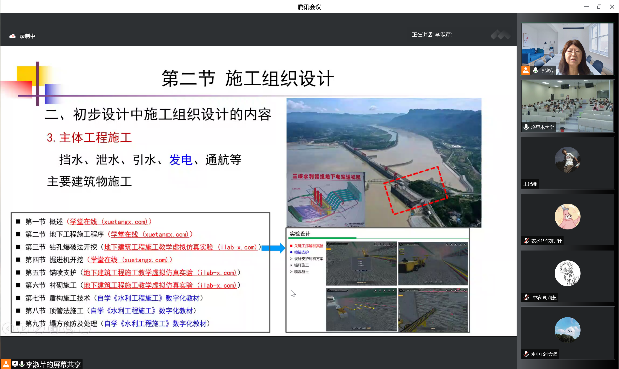The image size is (619, 369).
Task: Select the speaking woman's video thumbnail
Action: click(x=567, y=49)
